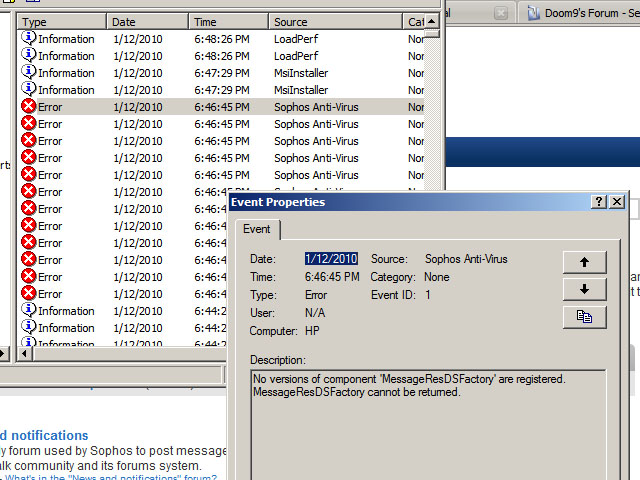The width and height of the screenshot is (640, 480).
Task: Select first MsiInstaller information event at 6:47:29 PM
Action: coord(222,73)
